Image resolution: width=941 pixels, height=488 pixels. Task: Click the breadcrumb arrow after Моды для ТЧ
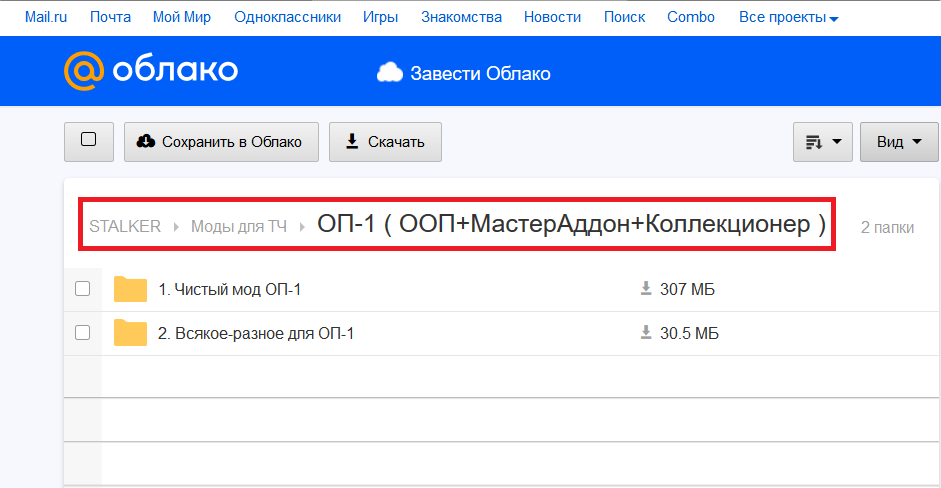pos(302,227)
